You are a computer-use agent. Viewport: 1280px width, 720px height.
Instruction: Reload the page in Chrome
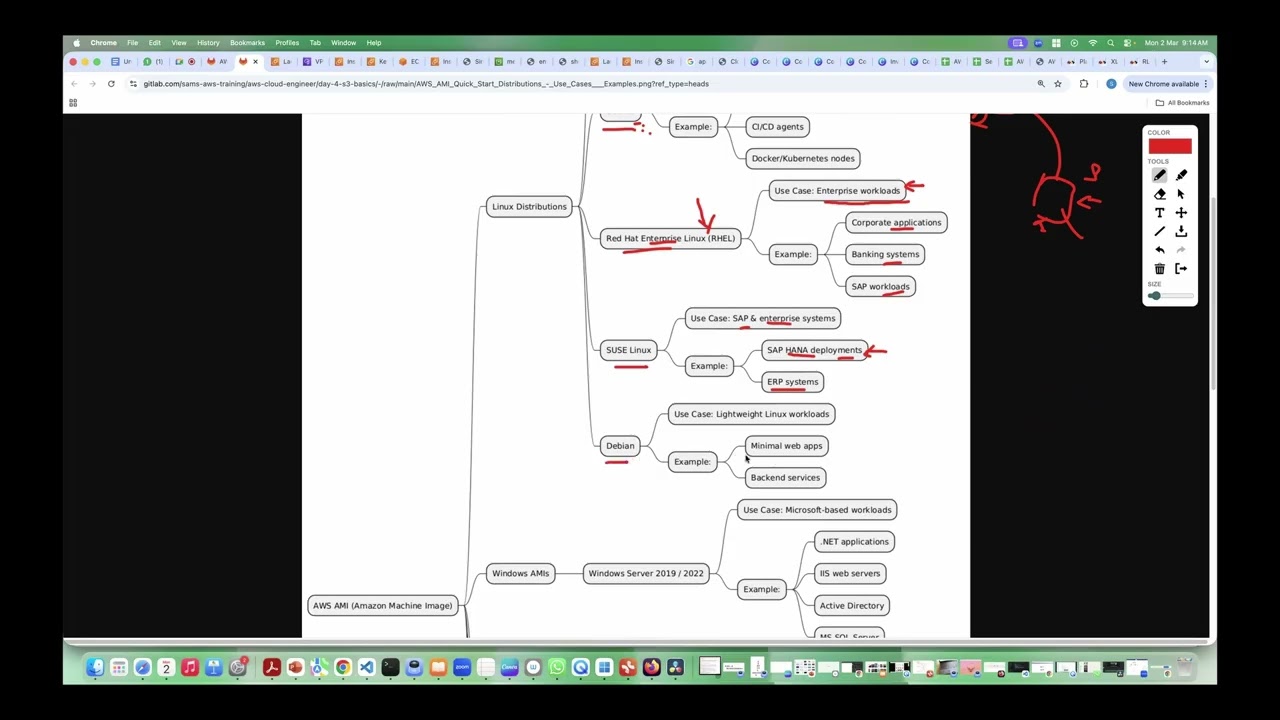pyautogui.click(x=111, y=84)
